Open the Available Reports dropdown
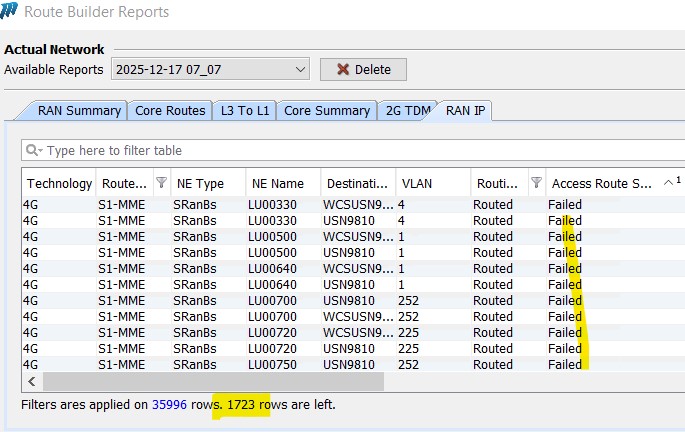The width and height of the screenshot is (685, 432). pos(301,70)
